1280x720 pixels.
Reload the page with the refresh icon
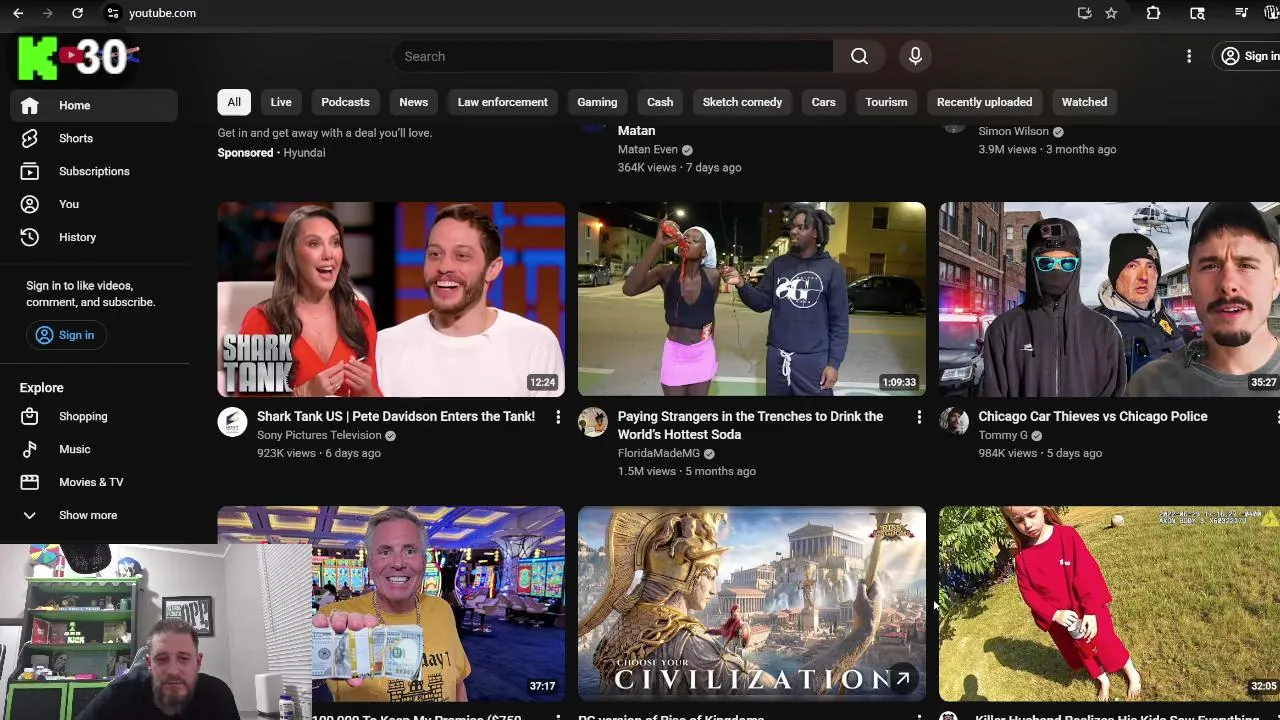[77, 13]
